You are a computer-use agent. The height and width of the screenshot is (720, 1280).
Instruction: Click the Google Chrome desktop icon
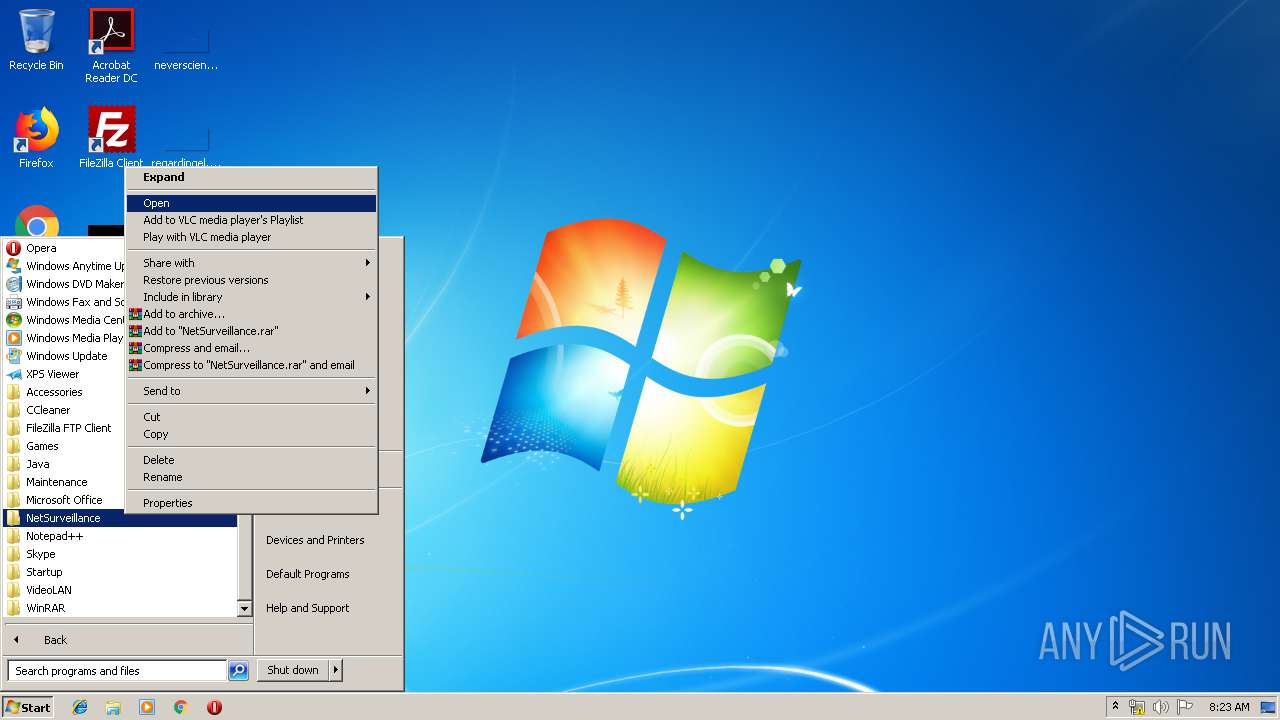tap(37, 222)
